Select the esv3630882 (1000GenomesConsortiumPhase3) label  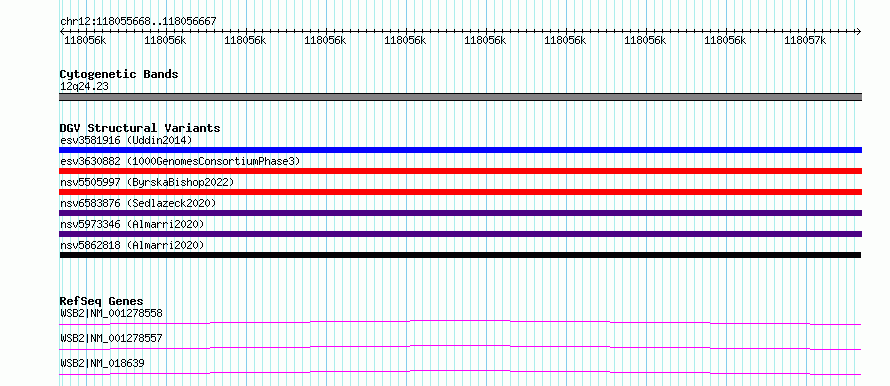pos(180,161)
